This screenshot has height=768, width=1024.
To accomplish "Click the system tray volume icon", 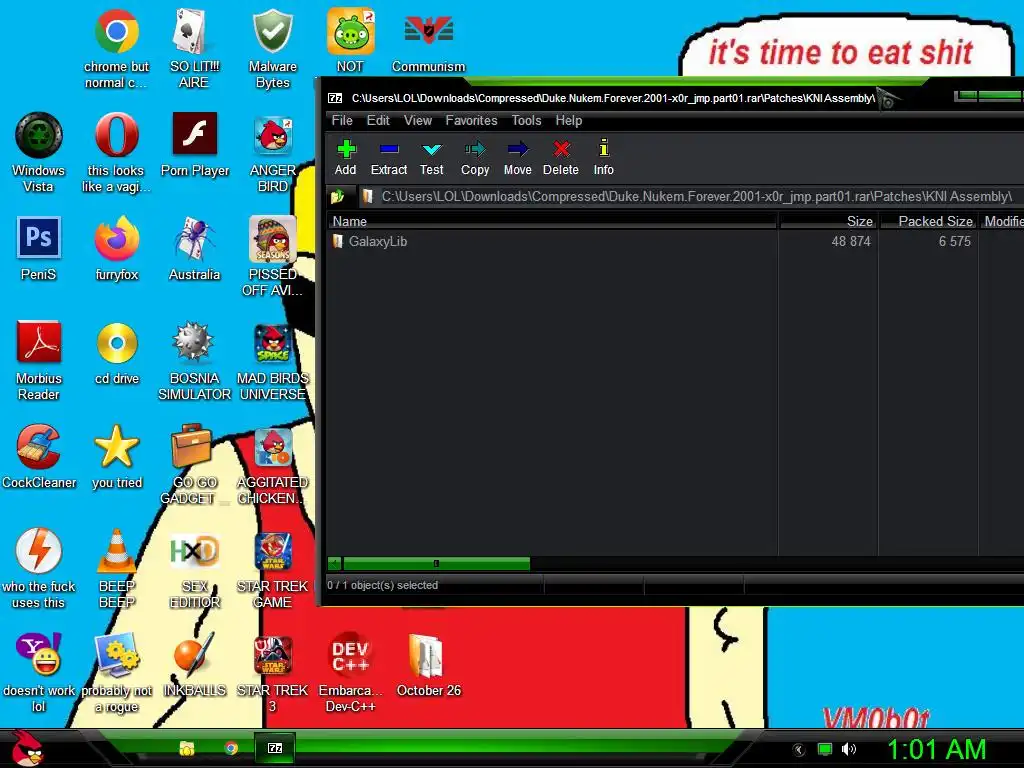I will 849,749.
